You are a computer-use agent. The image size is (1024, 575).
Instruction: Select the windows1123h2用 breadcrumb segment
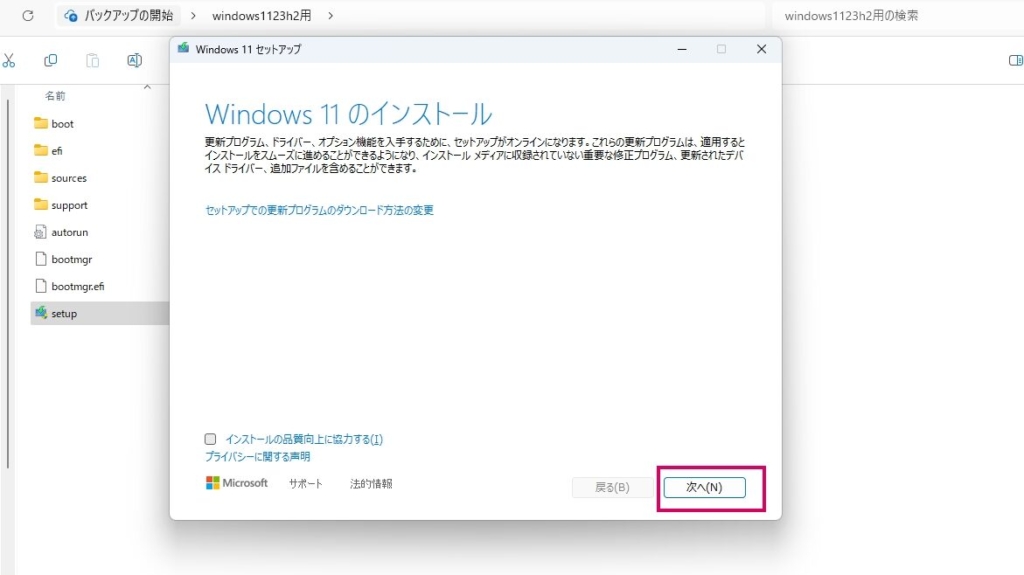(x=261, y=16)
